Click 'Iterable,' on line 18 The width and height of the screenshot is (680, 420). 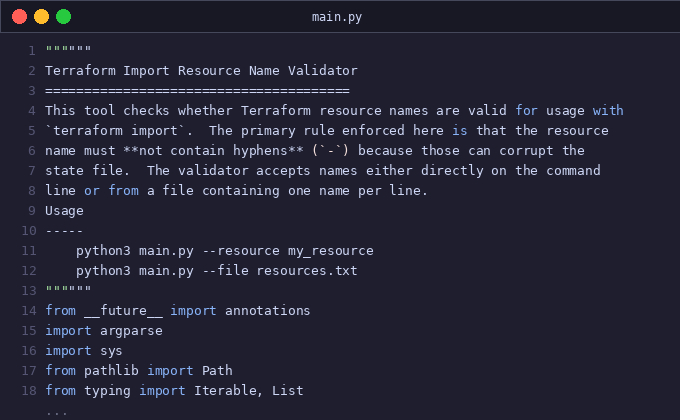click(229, 391)
